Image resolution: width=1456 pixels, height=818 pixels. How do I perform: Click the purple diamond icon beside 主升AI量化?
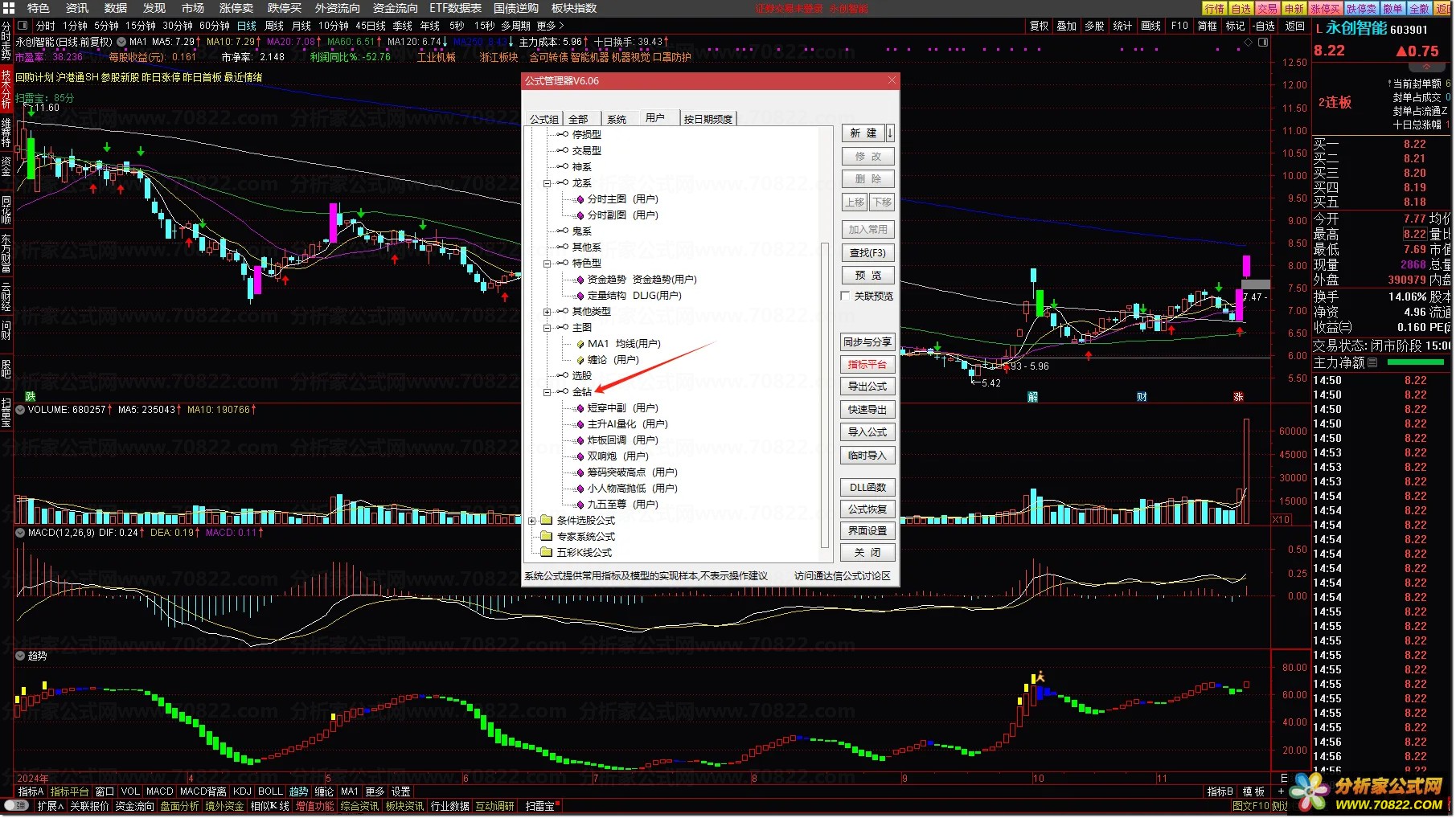click(580, 424)
